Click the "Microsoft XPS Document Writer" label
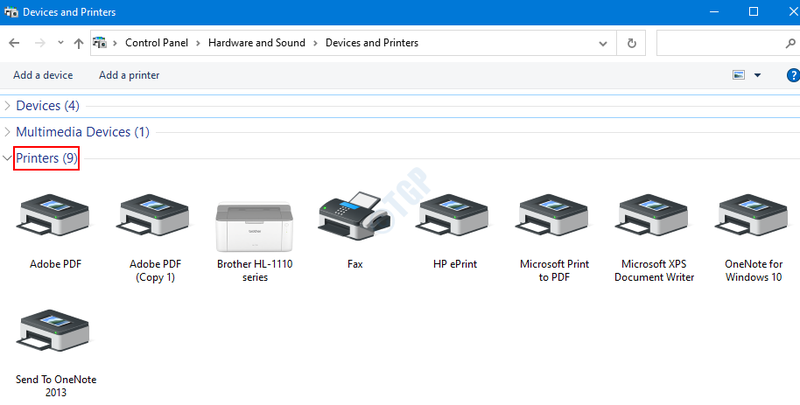 point(654,271)
